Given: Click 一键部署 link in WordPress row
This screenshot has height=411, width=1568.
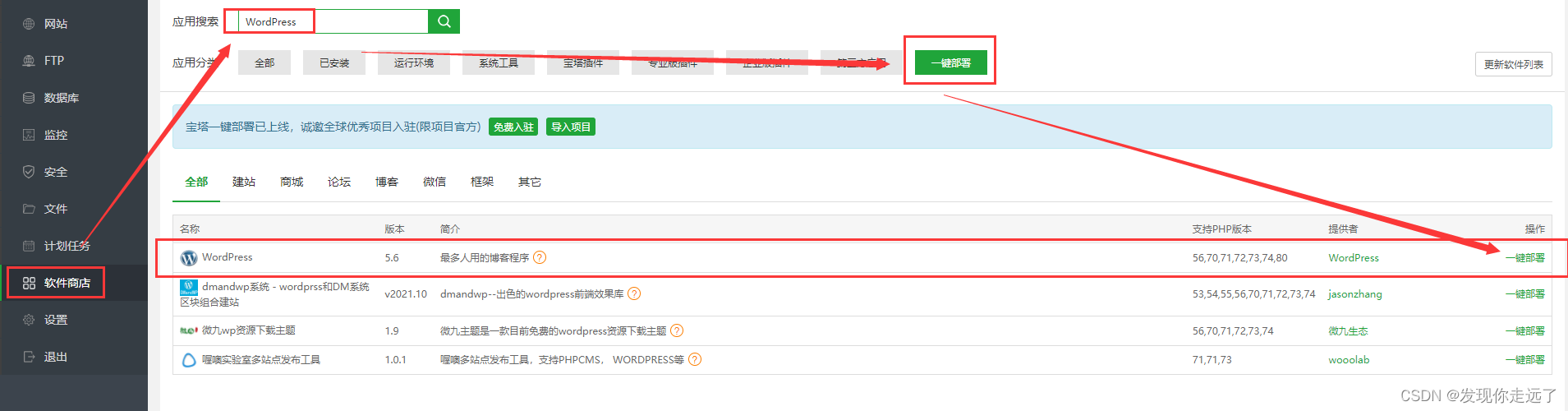Looking at the screenshot, I should 1525,257.
